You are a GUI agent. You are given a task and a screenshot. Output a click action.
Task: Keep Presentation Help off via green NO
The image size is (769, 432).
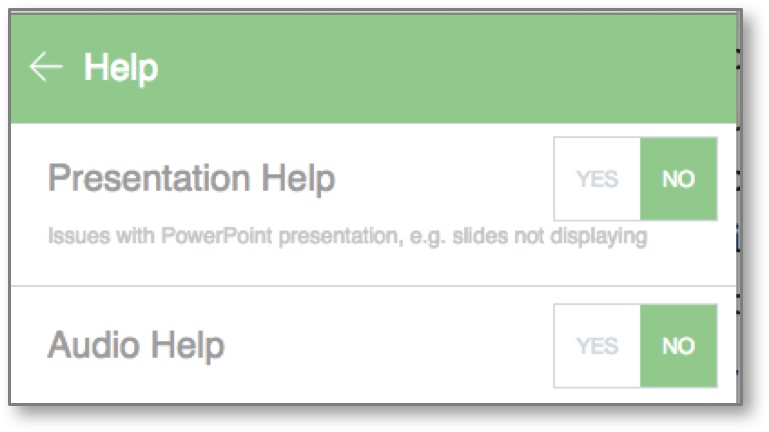pyautogui.click(x=679, y=179)
